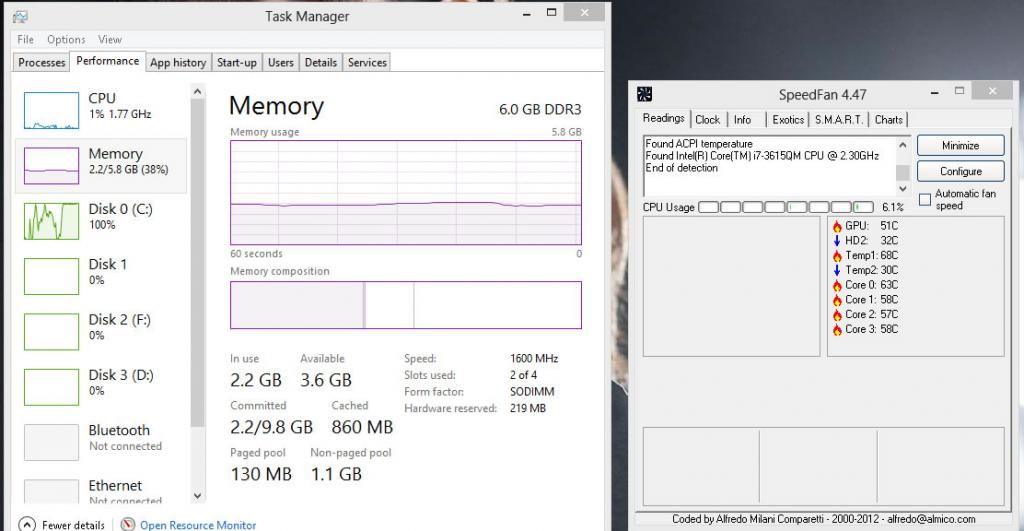
Task: Select the CPU usage graph thumbnail
Action: click(51, 110)
